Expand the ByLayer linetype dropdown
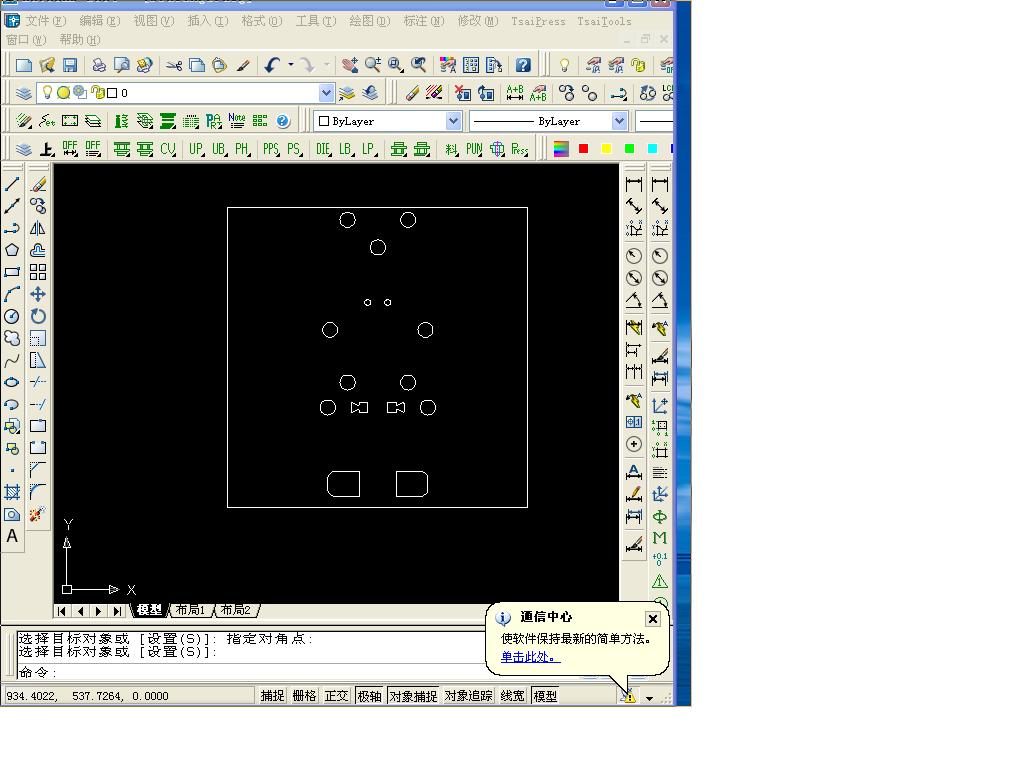 [619, 121]
